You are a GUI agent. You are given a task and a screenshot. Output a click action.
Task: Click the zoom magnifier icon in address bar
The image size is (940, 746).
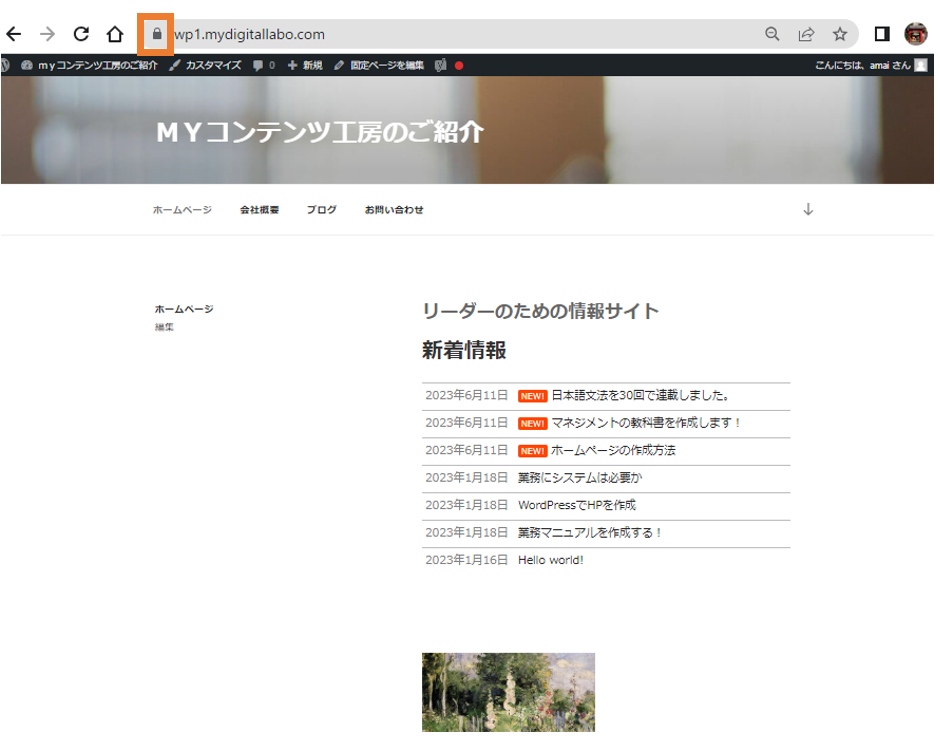pos(772,34)
